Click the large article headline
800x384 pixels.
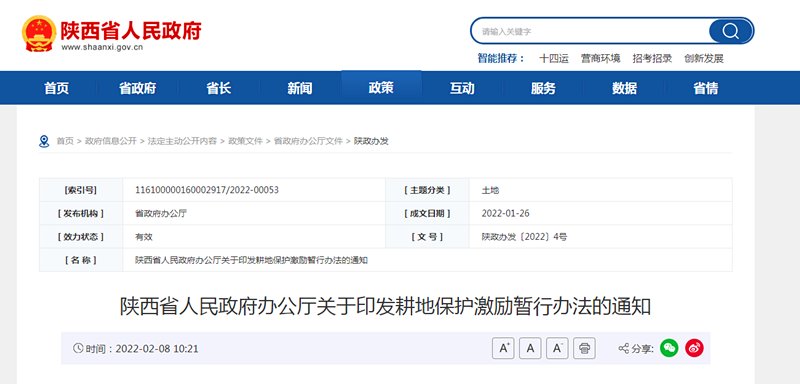pos(385,307)
